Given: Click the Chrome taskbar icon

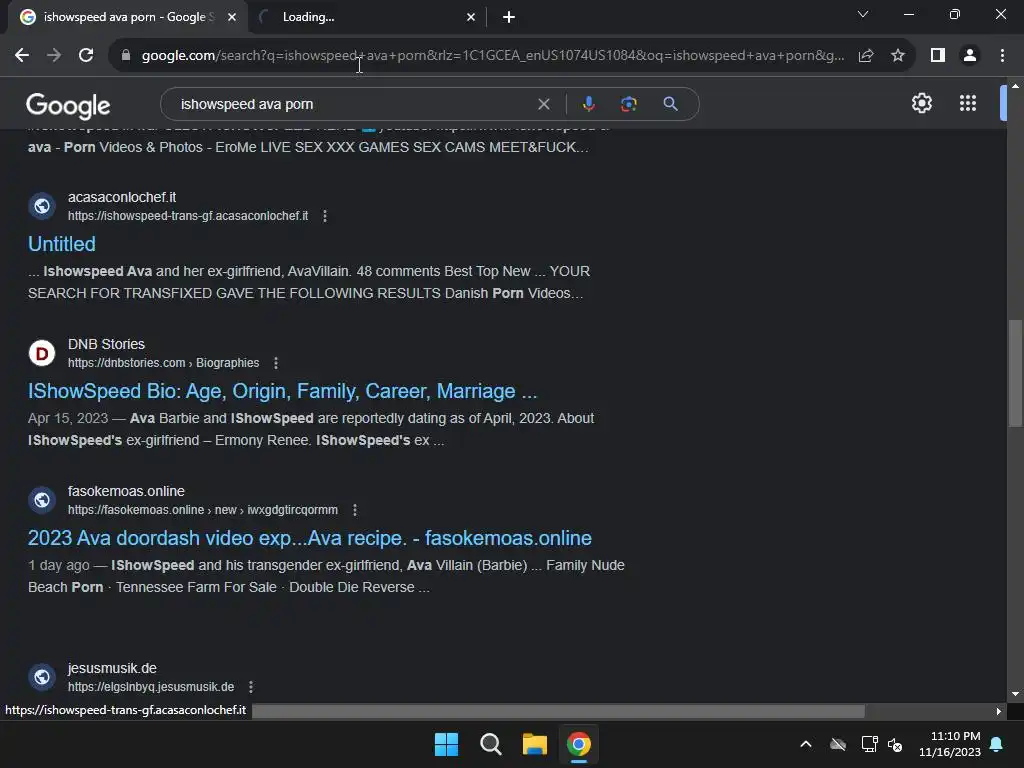Looking at the screenshot, I should 579,744.
